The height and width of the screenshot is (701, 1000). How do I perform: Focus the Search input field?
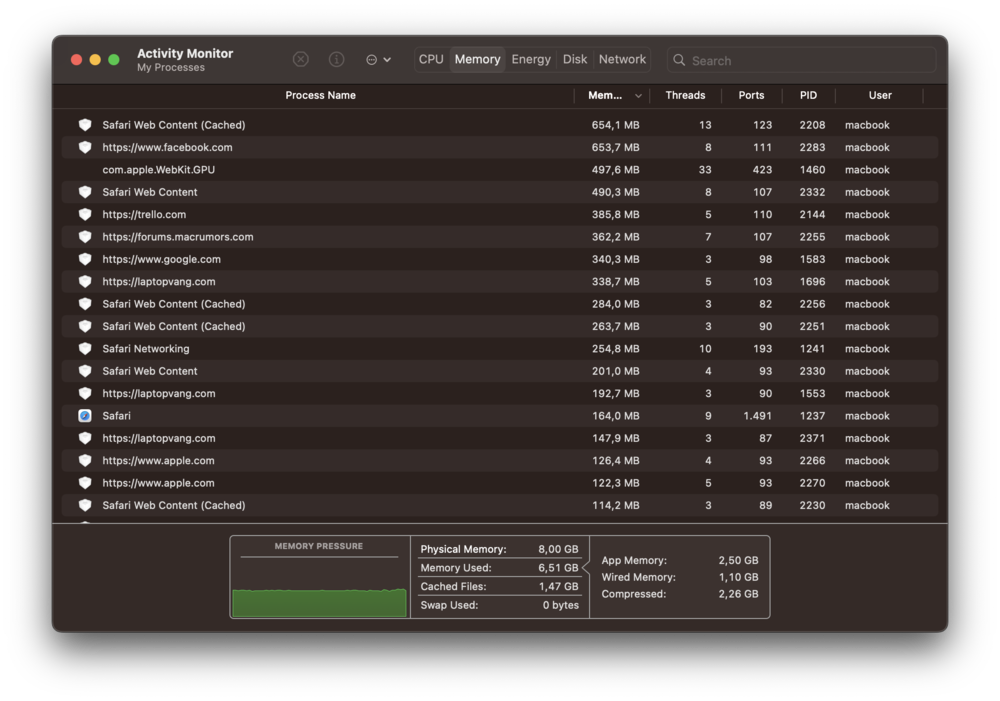pos(802,60)
